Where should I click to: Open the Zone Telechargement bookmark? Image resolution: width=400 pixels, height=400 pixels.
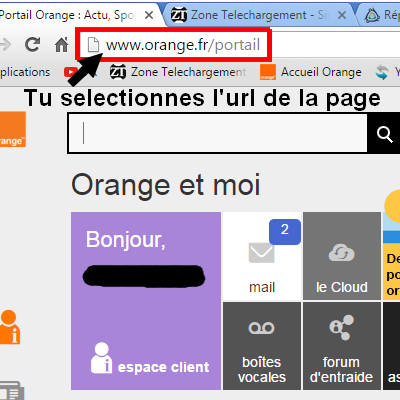point(178,72)
